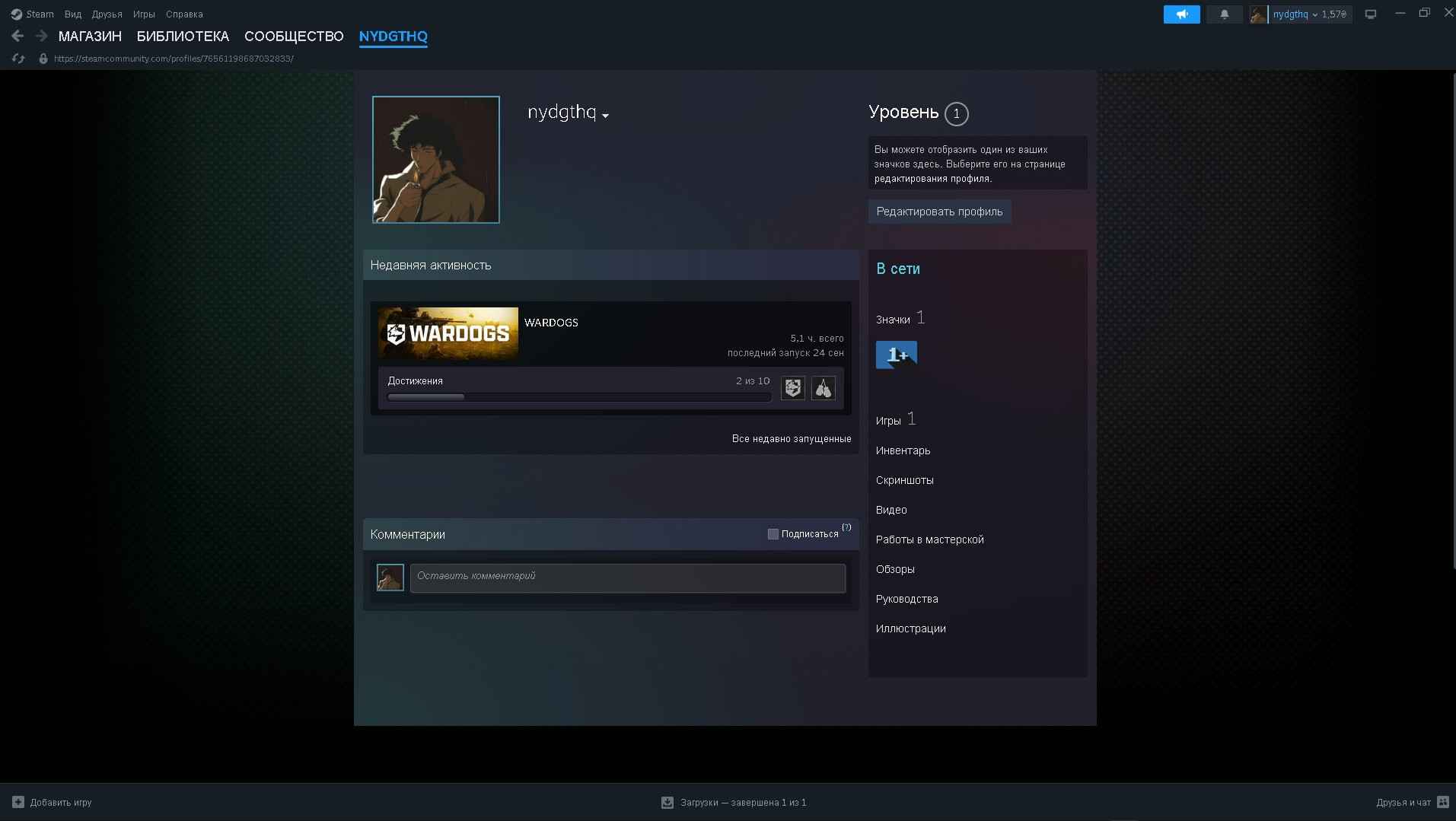Switch to Big Picture mode via monitor icon
This screenshot has height=821, width=1456.
click(x=1371, y=14)
